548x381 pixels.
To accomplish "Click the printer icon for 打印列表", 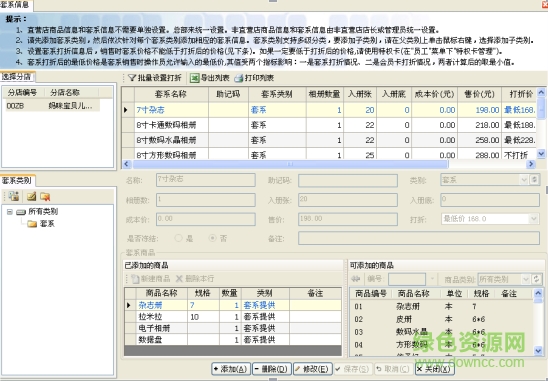I will point(238,78).
